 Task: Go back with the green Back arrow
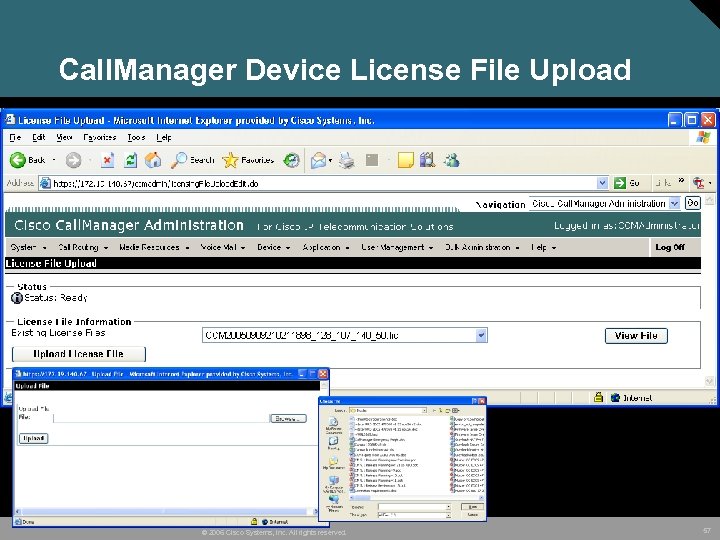18,160
